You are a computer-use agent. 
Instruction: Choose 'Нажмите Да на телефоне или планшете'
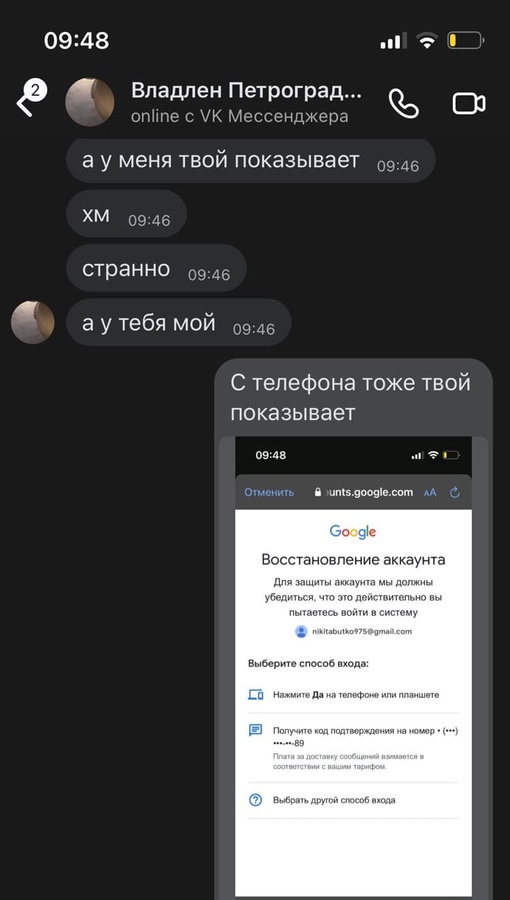point(353,695)
